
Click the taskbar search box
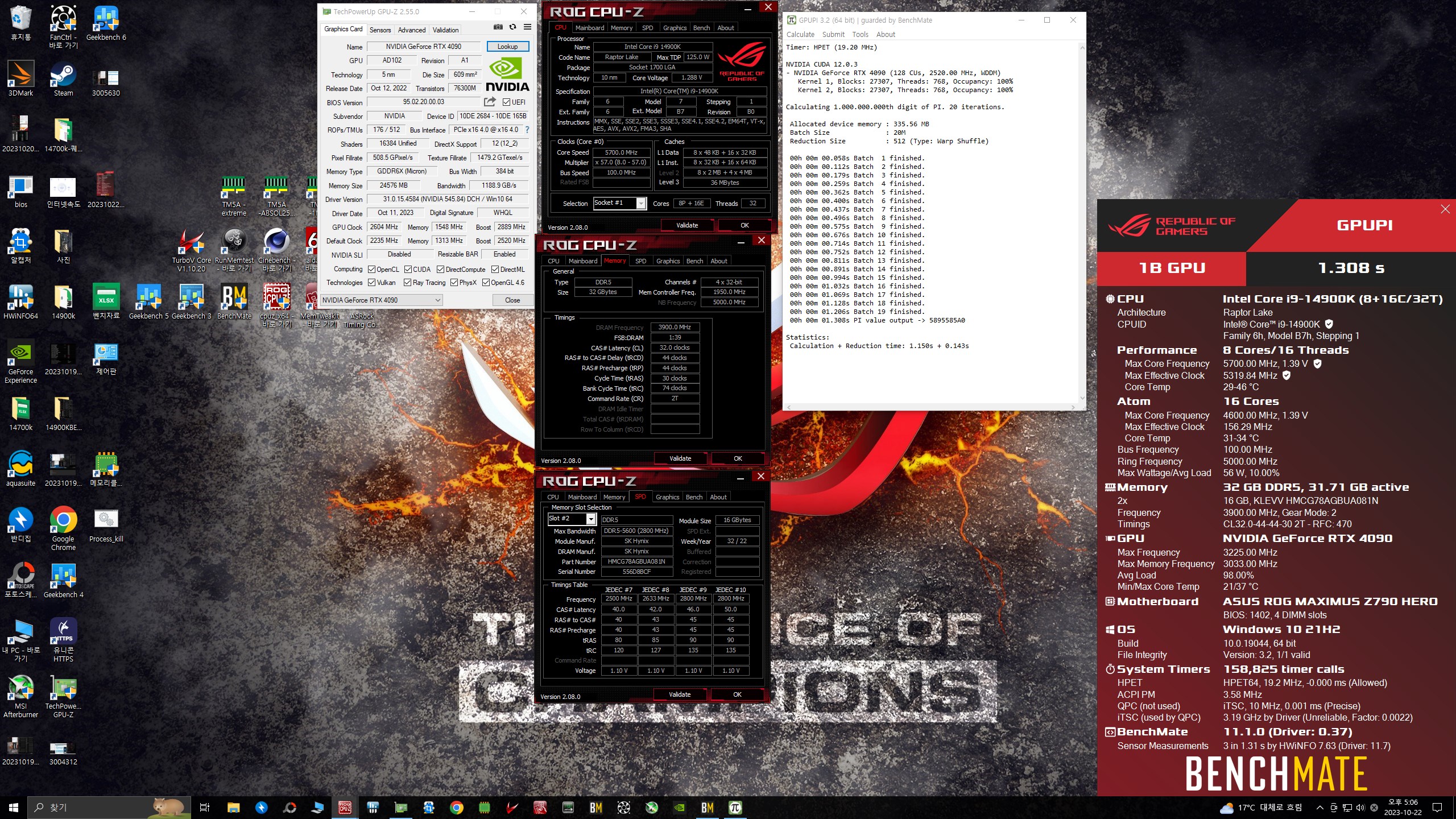(x=109, y=807)
